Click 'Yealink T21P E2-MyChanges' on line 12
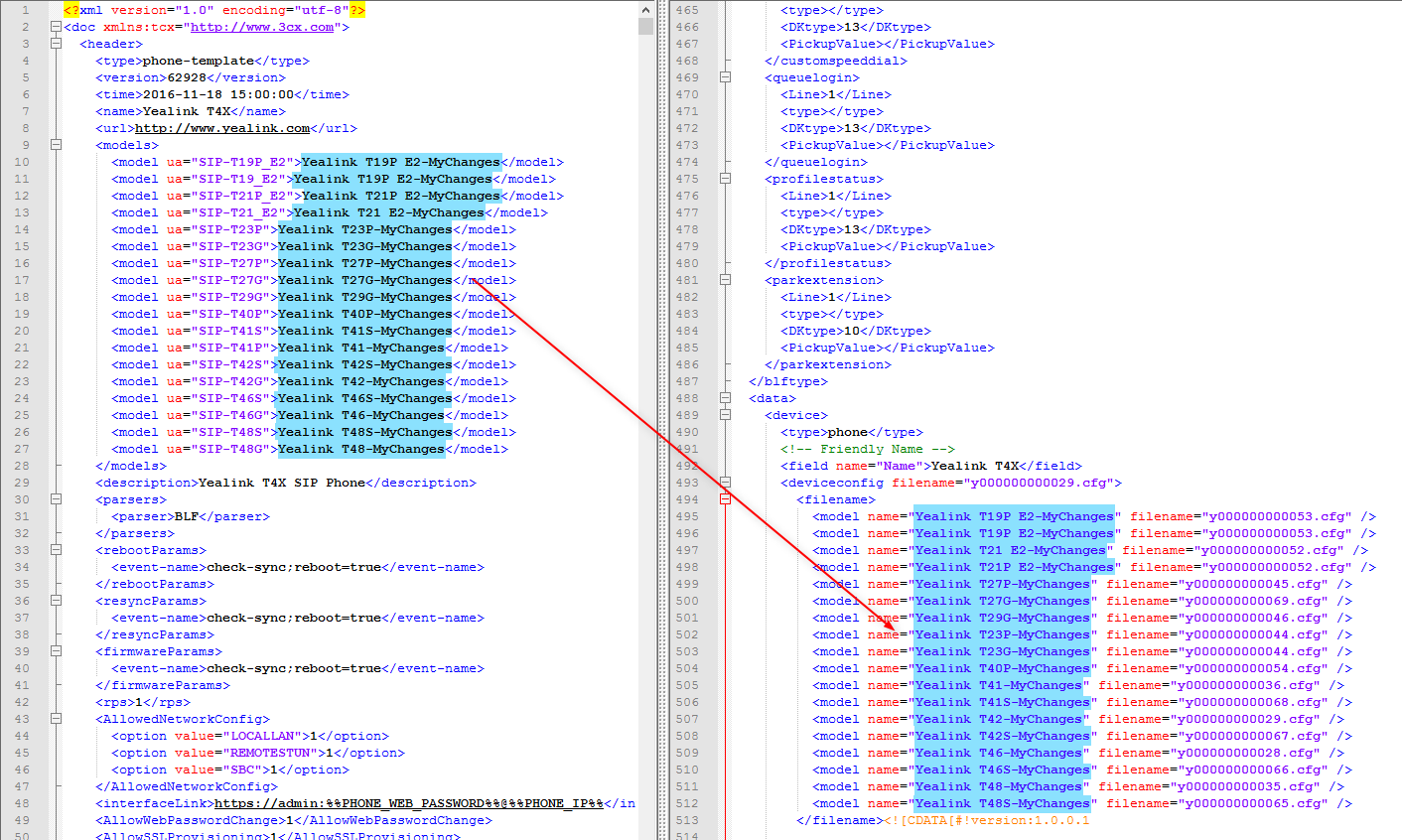 401,196
